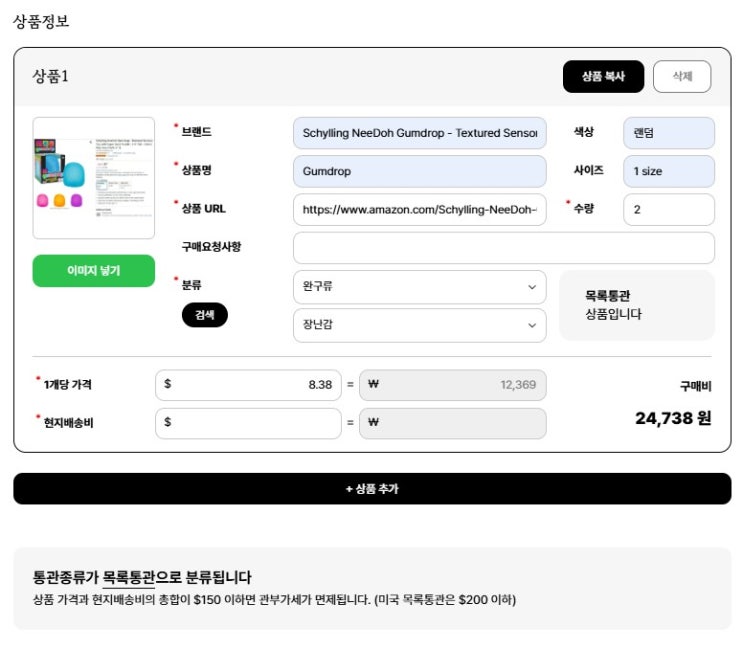743x649 pixels.
Task: Open the 장난감 subcategory dropdown
Action: [x=419, y=325]
